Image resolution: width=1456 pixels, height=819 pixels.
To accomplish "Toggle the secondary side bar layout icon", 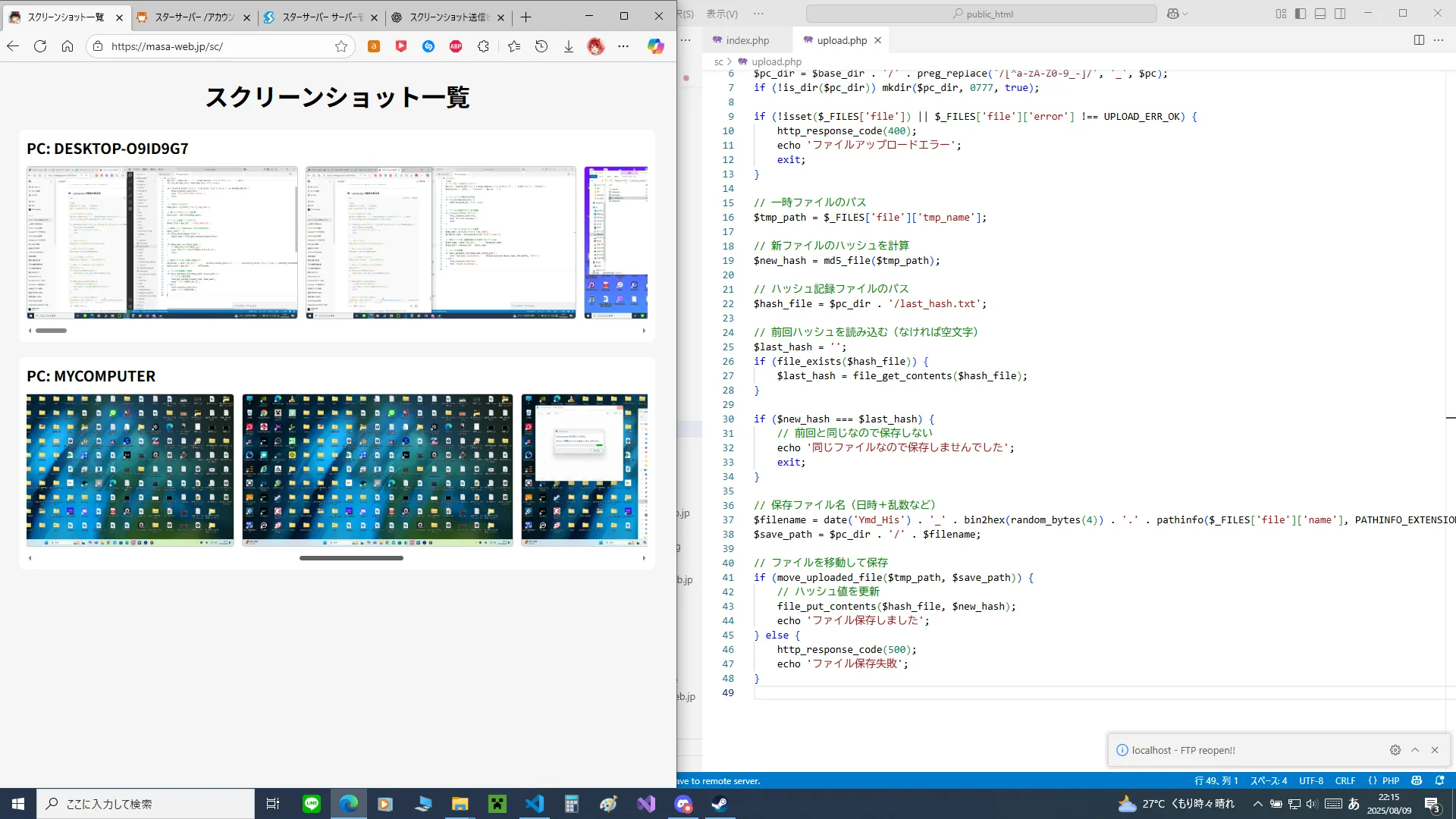I will (1340, 14).
